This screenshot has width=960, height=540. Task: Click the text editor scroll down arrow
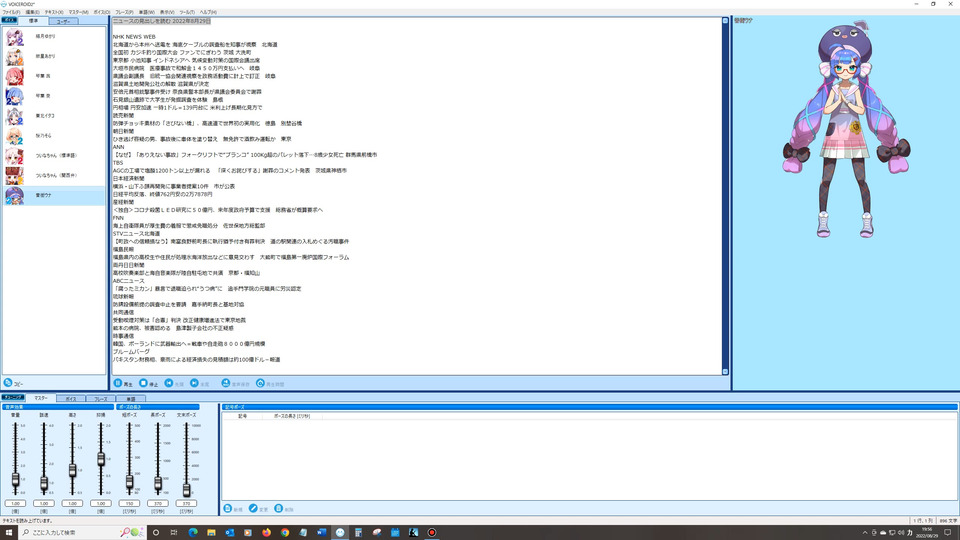pyautogui.click(x=726, y=372)
